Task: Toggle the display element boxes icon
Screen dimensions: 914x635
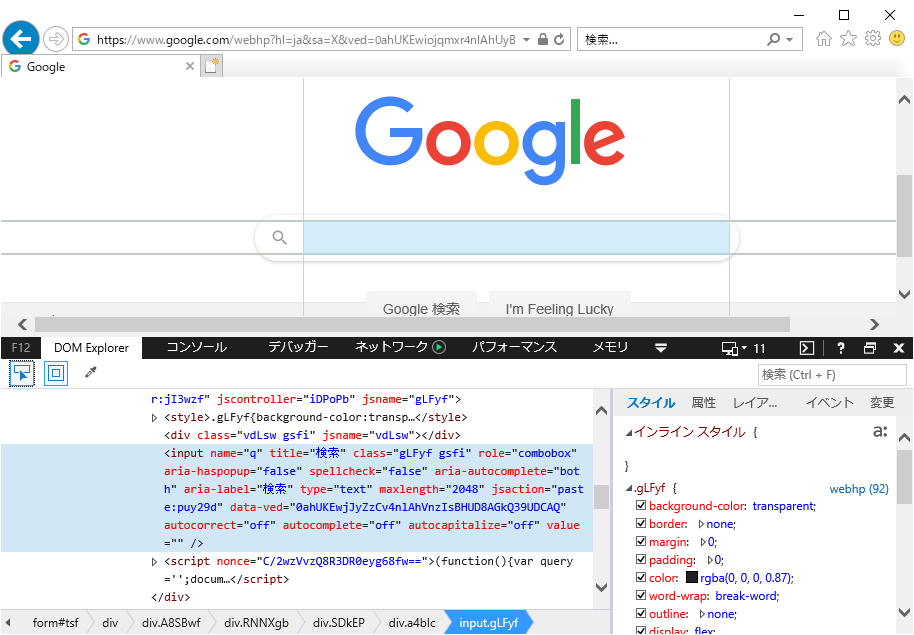Action: pyautogui.click(x=56, y=373)
